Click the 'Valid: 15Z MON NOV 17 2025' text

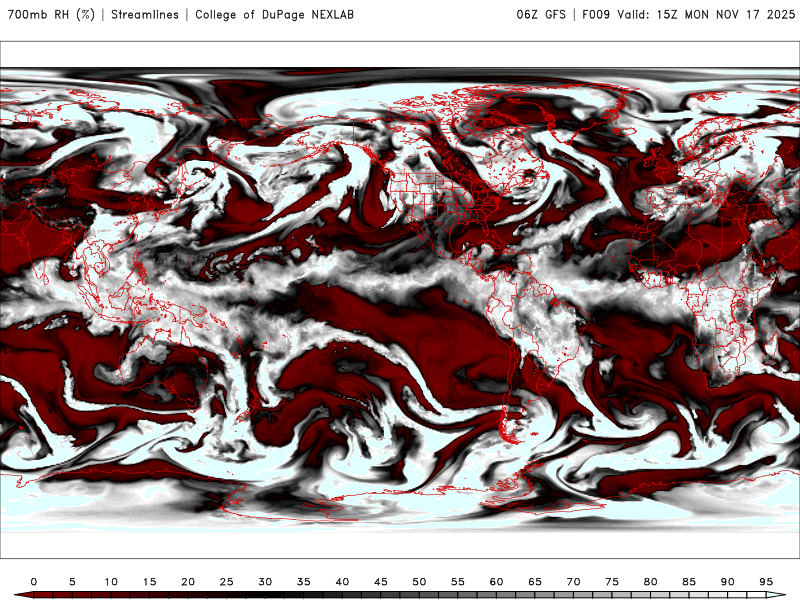[706, 14]
